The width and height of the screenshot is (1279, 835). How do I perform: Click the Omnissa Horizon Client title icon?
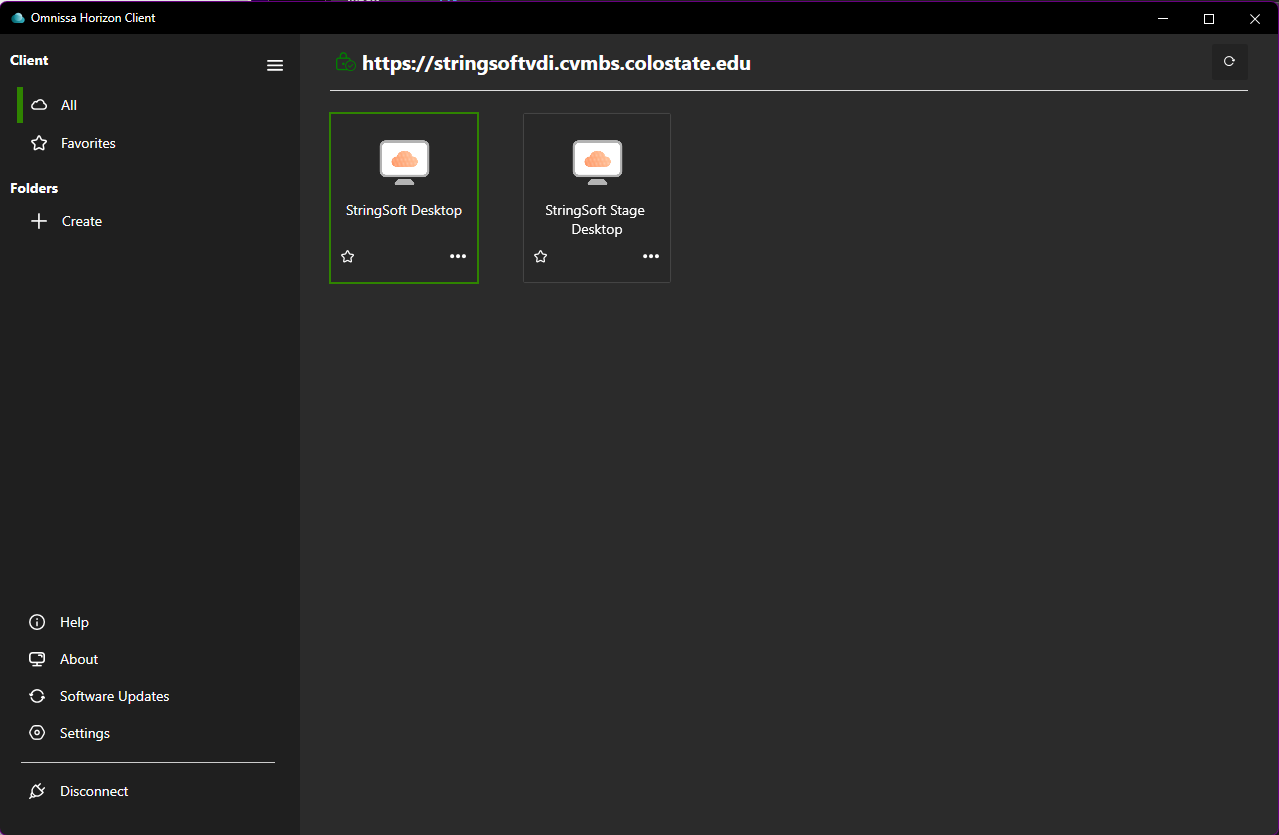[x=17, y=18]
